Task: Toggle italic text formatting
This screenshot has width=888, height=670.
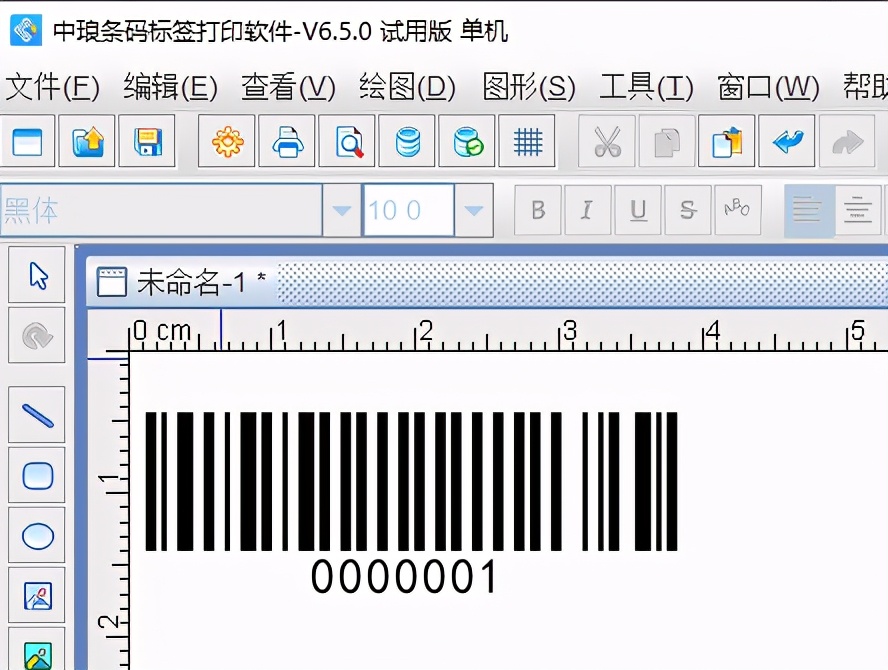Action: click(587, 210)
